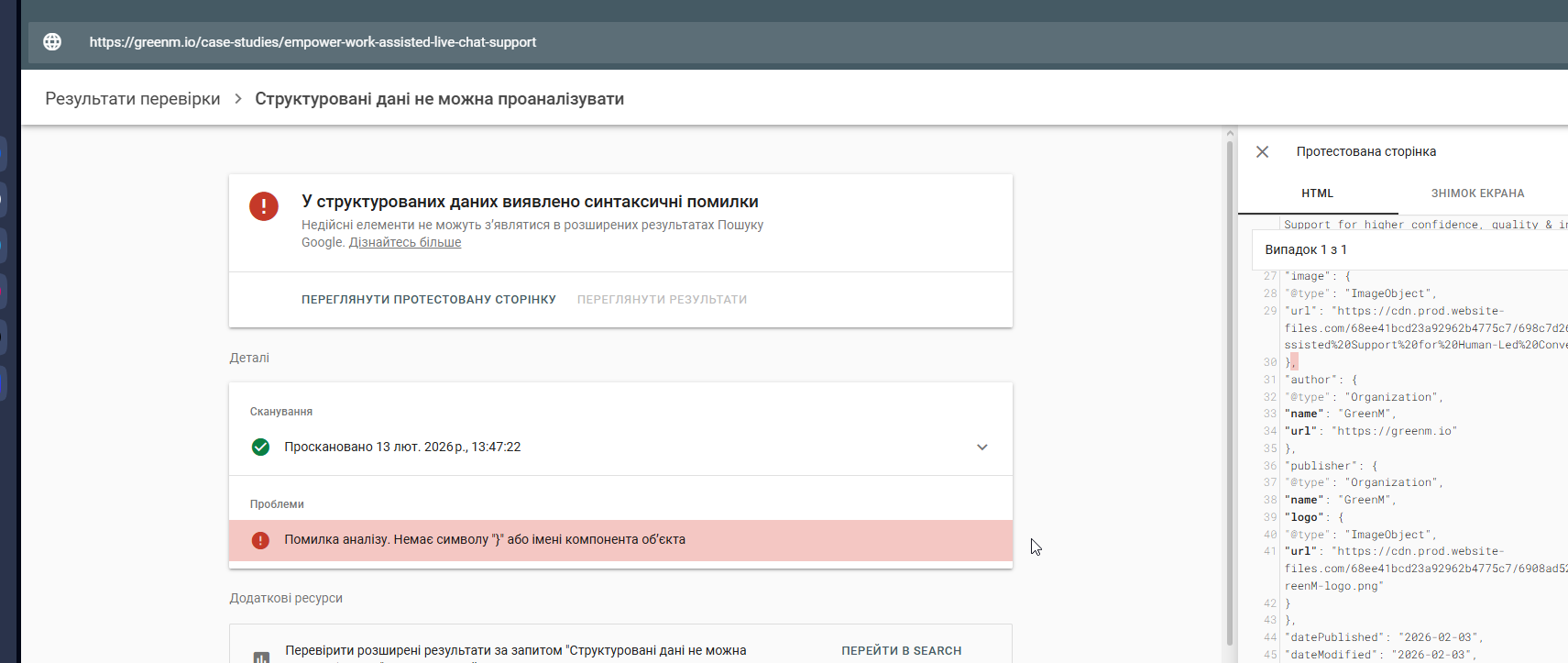Screen dimensions: 1568x663
Task: Click the ПЕРЕГЛЯНУТИ РЕЗУЛЬТАТИ button
Action: click(662, 300)
